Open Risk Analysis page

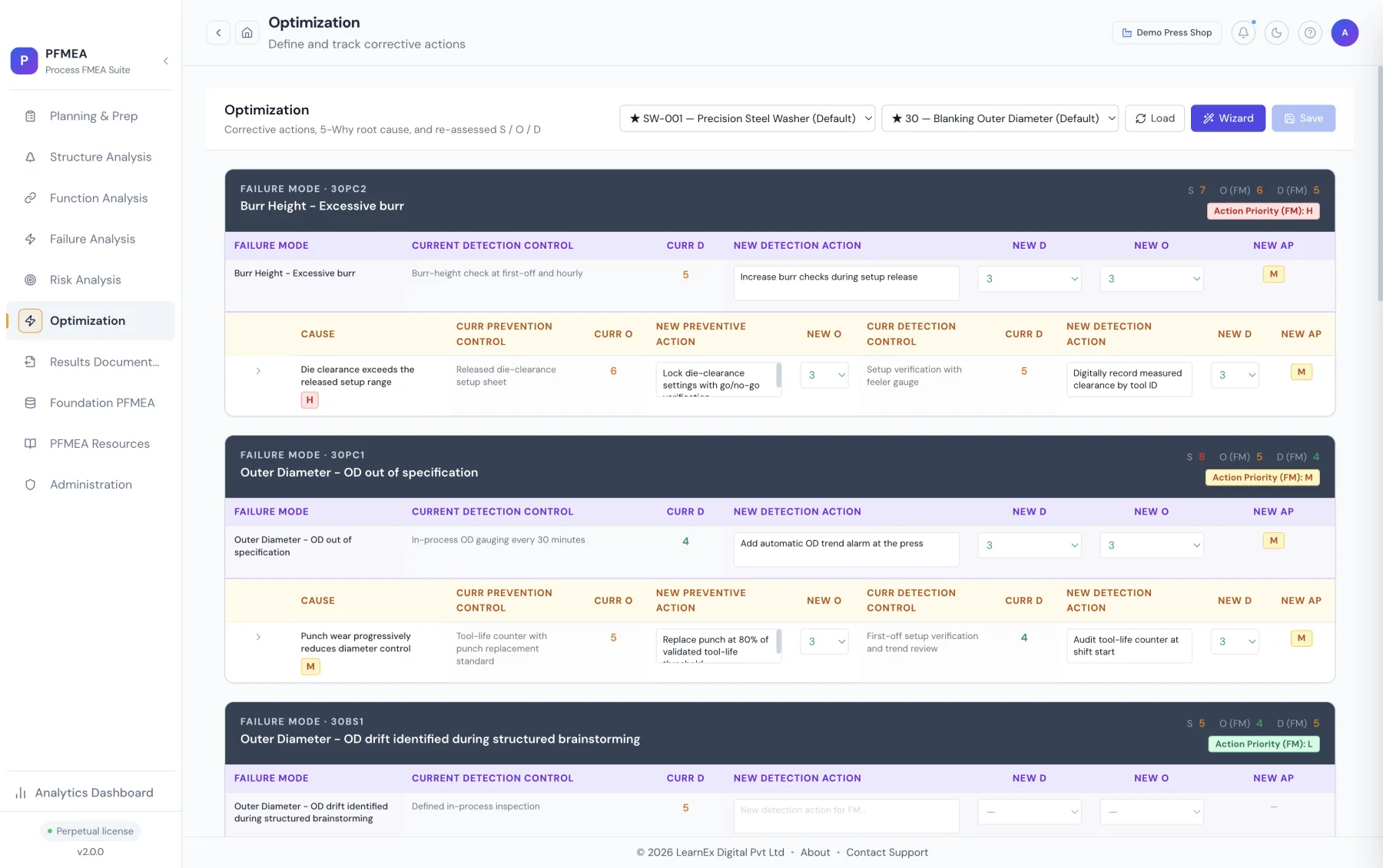[x=91, y=280]
